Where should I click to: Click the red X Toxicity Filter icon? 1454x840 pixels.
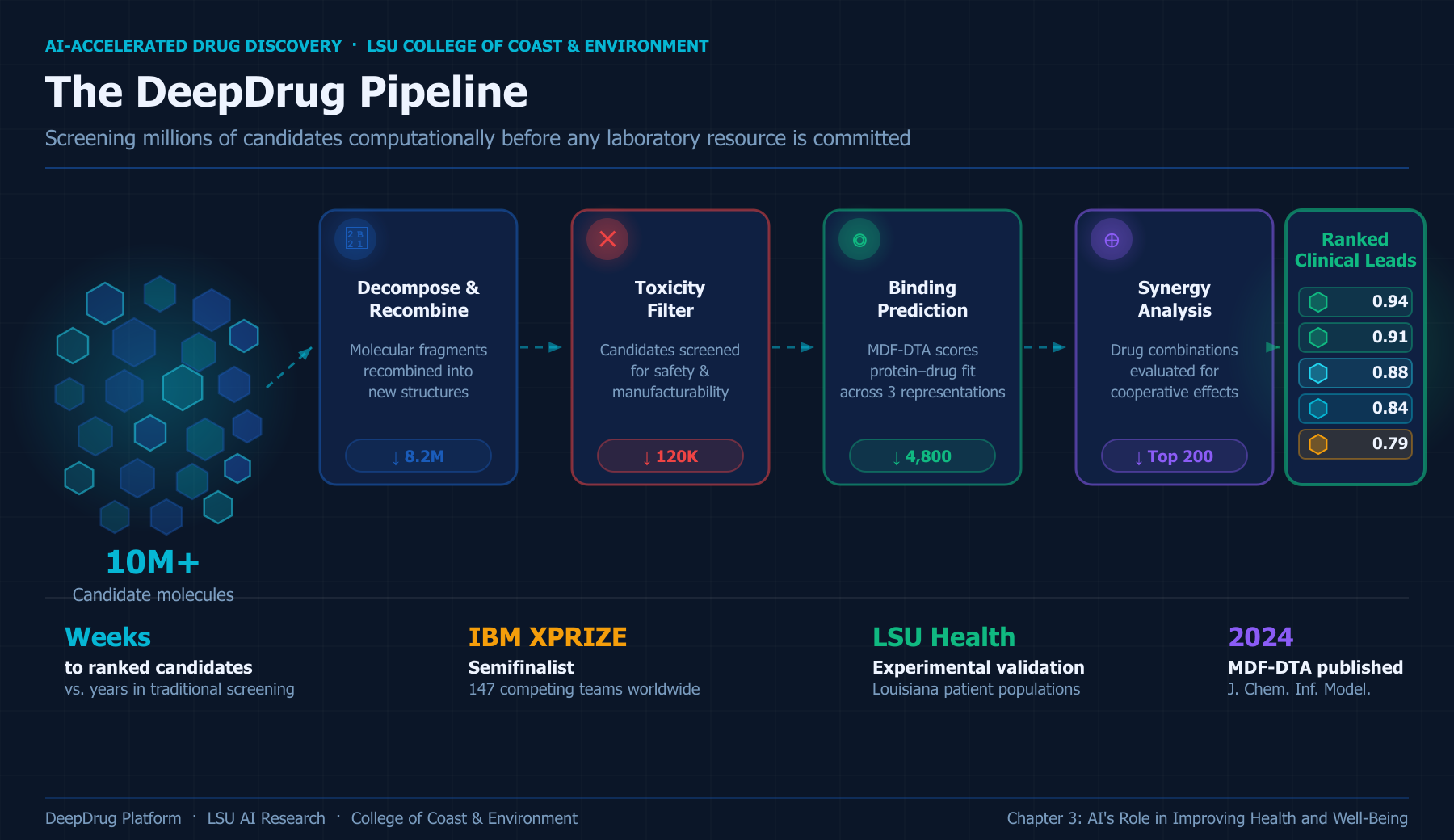(607, 239)
